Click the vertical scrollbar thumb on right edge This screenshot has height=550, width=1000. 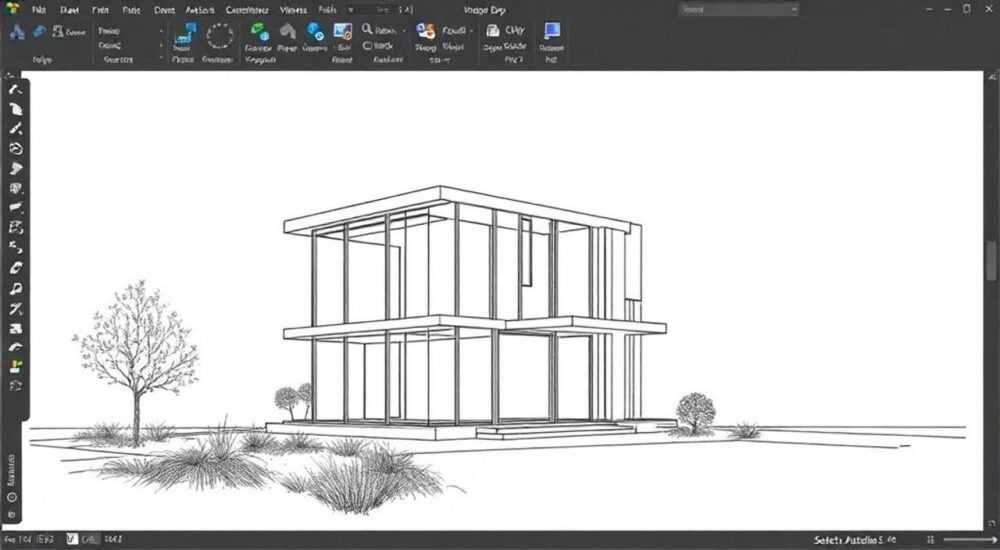991,260
